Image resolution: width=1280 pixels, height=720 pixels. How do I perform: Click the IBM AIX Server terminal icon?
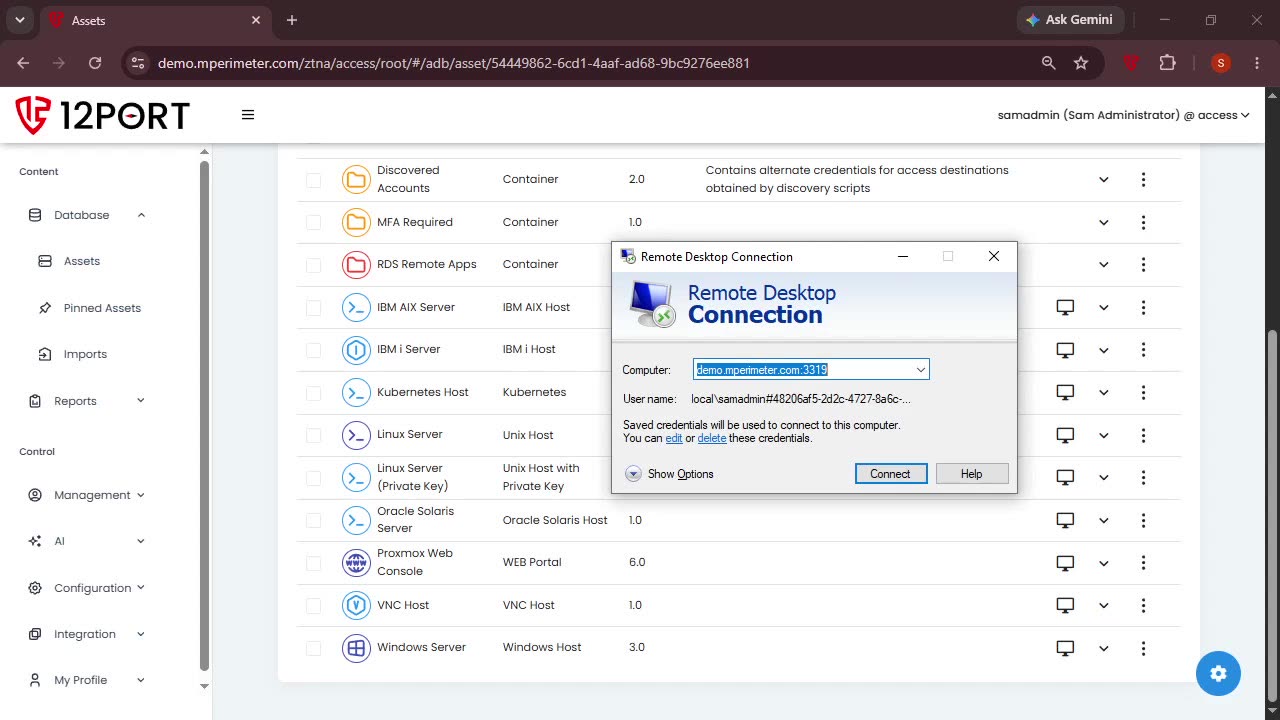[356, 307]
